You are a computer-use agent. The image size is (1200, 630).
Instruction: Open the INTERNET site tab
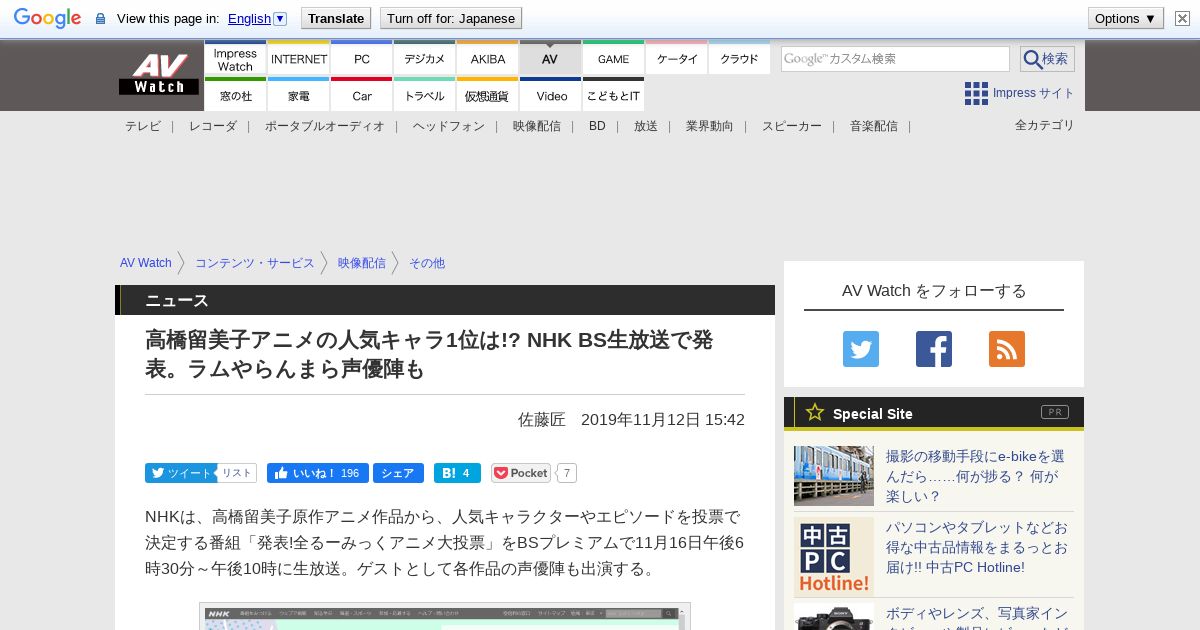point(299,59)
